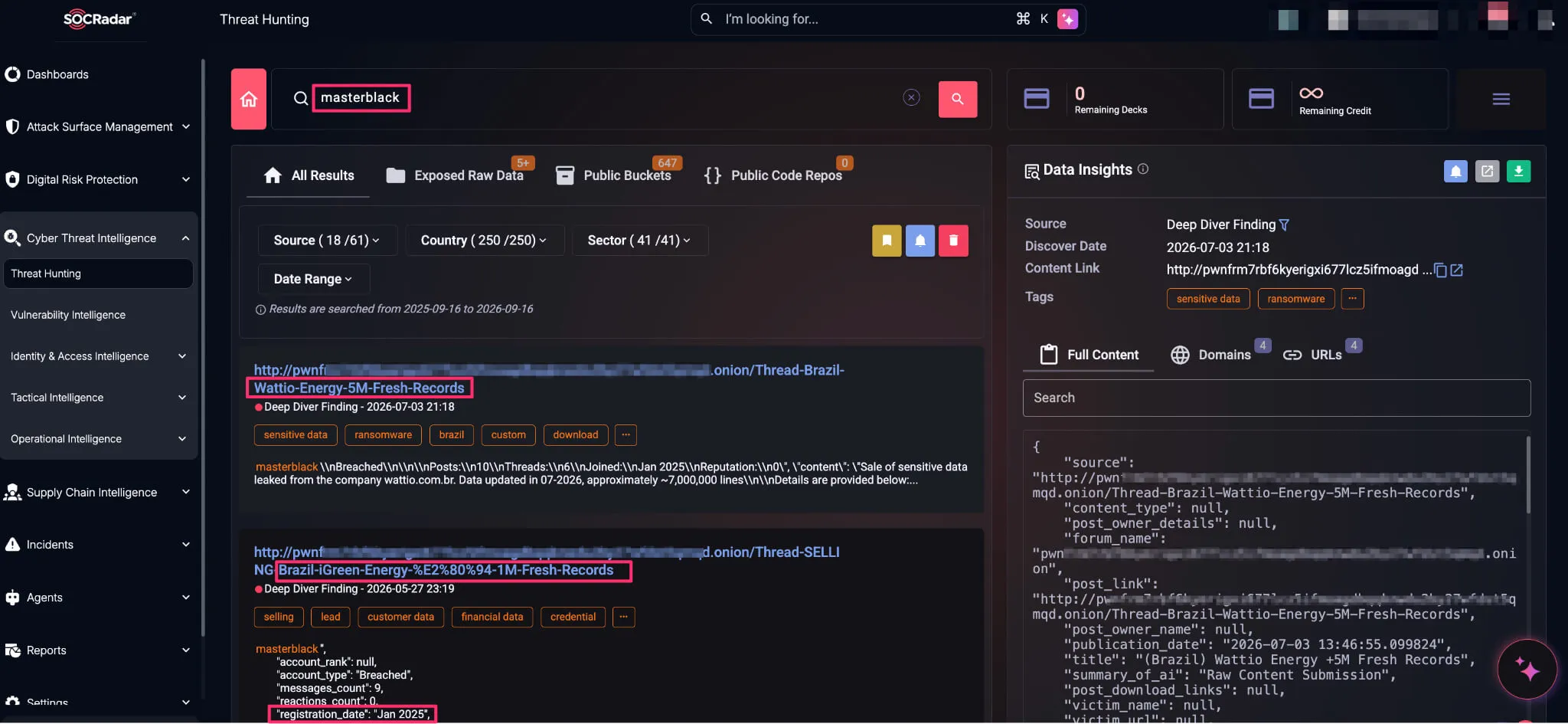1568x724 pixels.
Task: Click the red trash delete button
Action: click(x=953, y=241)
